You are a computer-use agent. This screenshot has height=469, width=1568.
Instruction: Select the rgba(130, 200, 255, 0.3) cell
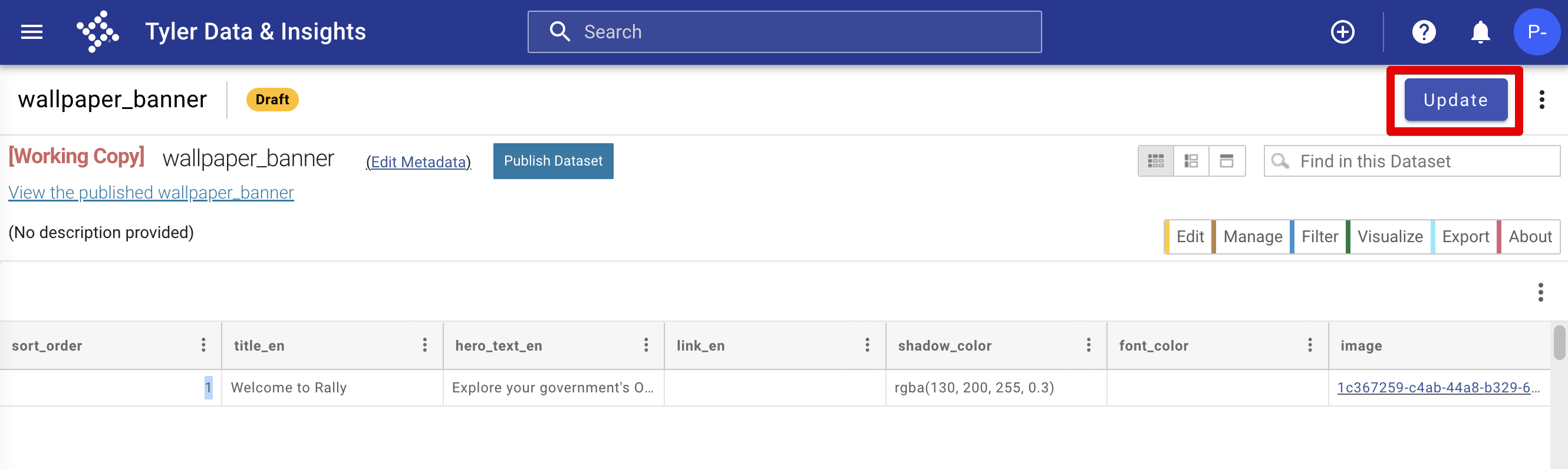click(996, 388)
